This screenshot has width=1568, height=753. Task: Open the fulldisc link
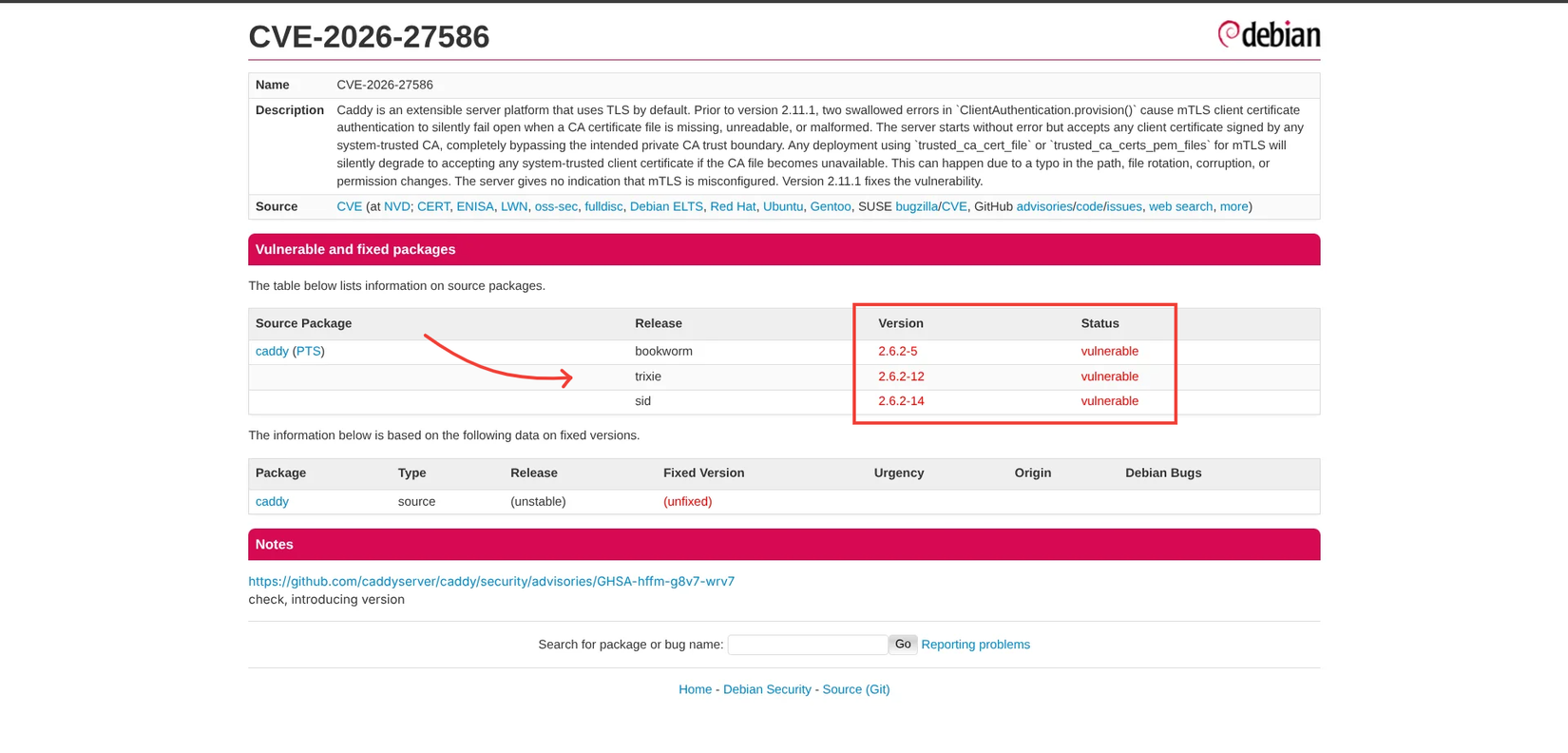[603, 206]
